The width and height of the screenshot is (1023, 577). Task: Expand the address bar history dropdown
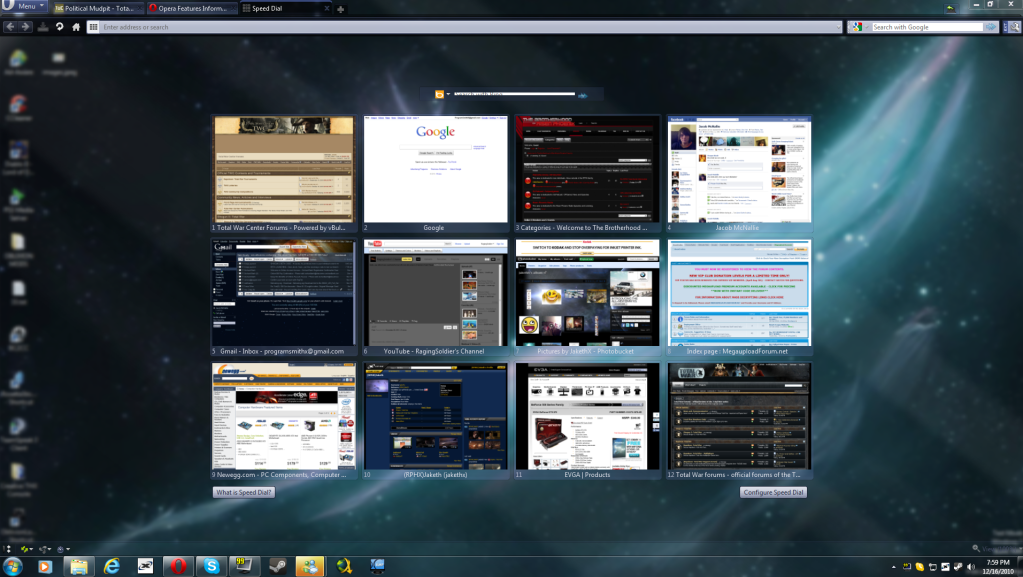(838, 27)
